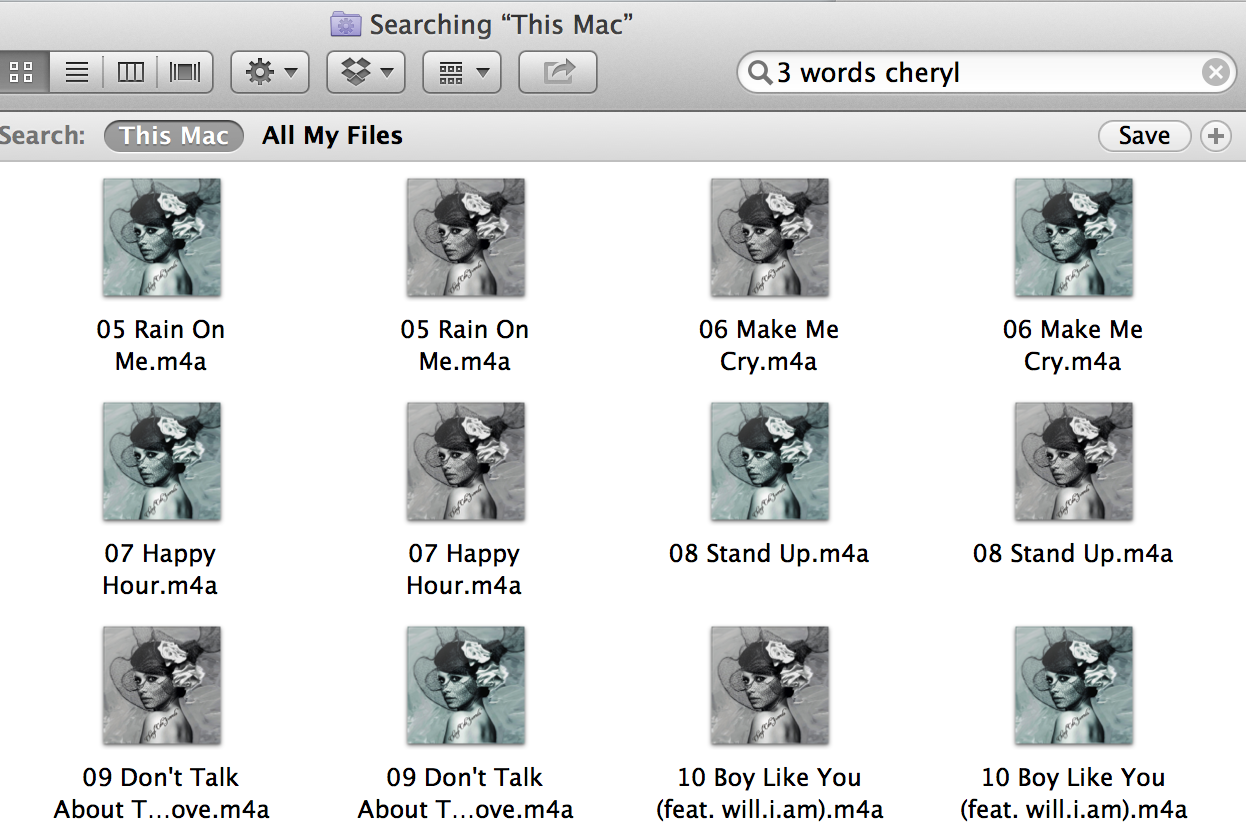Click the second '05 Rain On Me.m4a' file name
This screenshot has height=826, width=1246.
pos(465,345)
